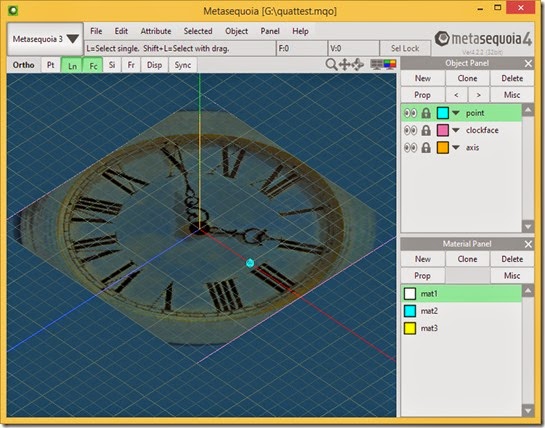Click New in the Material Panel
Screen dimensions: 545x428
pyautogui.click(x=423, y=259)
